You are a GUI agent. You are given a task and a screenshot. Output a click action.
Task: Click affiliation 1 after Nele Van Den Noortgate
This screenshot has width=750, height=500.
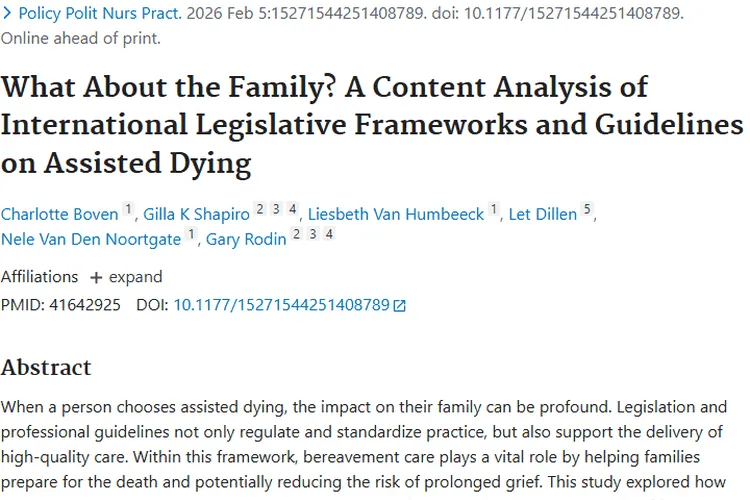pos(192,236)
